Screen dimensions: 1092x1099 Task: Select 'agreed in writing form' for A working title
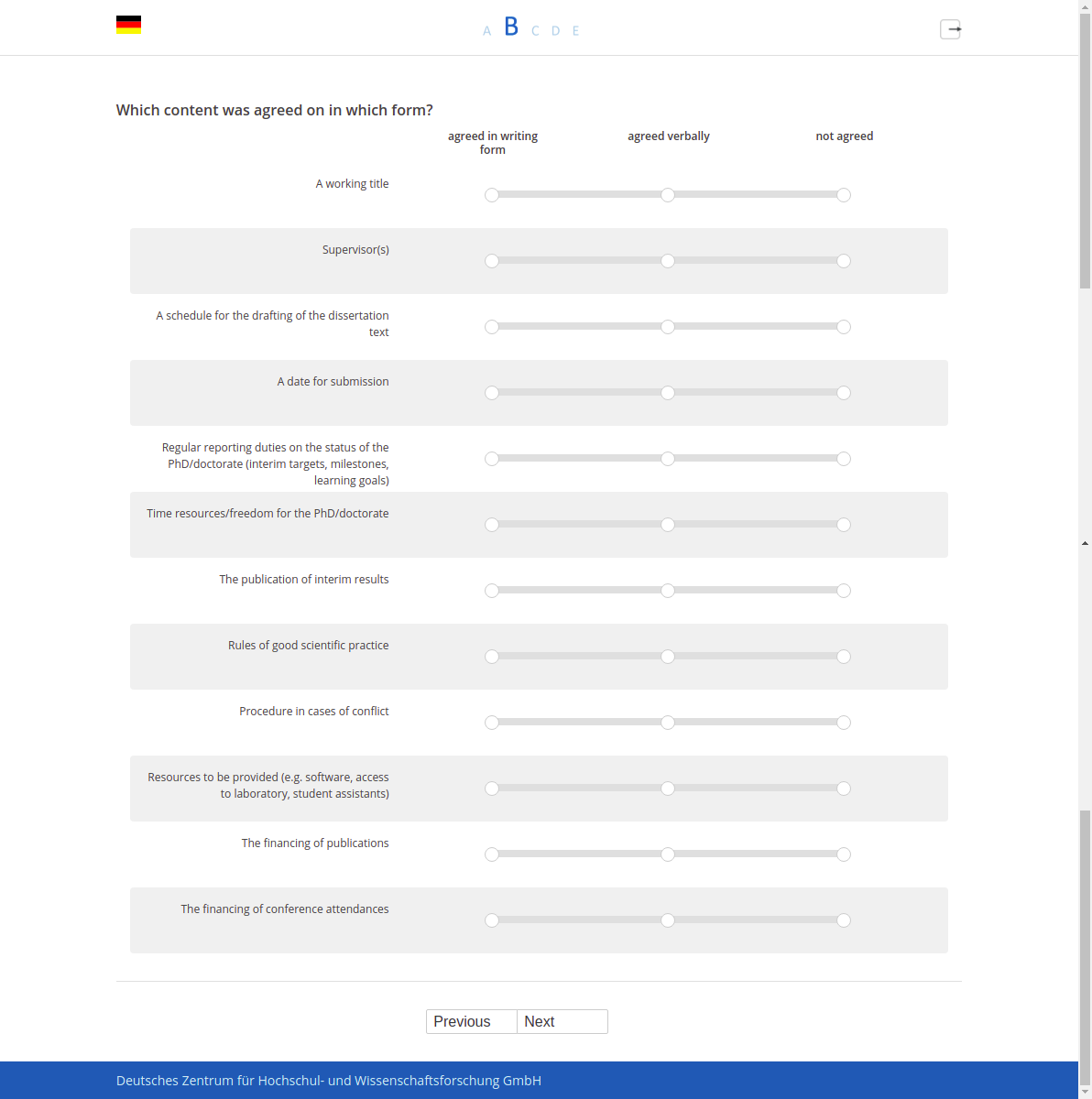[x=492, y=195]
